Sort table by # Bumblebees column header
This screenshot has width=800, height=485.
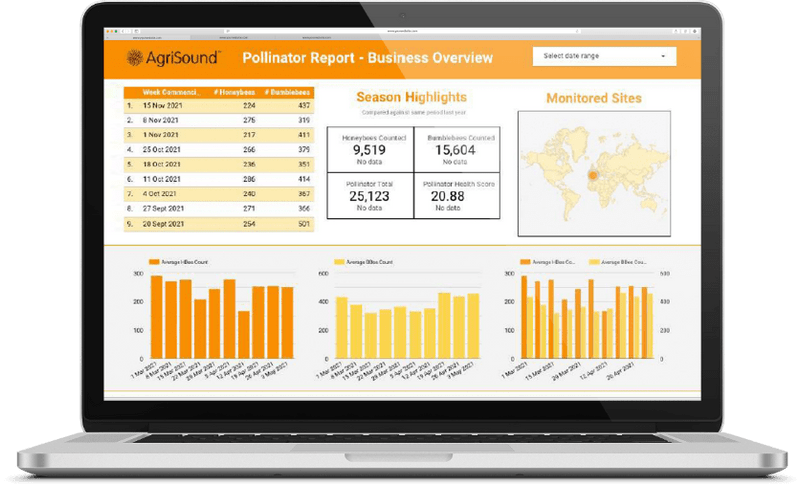[289, 92]
